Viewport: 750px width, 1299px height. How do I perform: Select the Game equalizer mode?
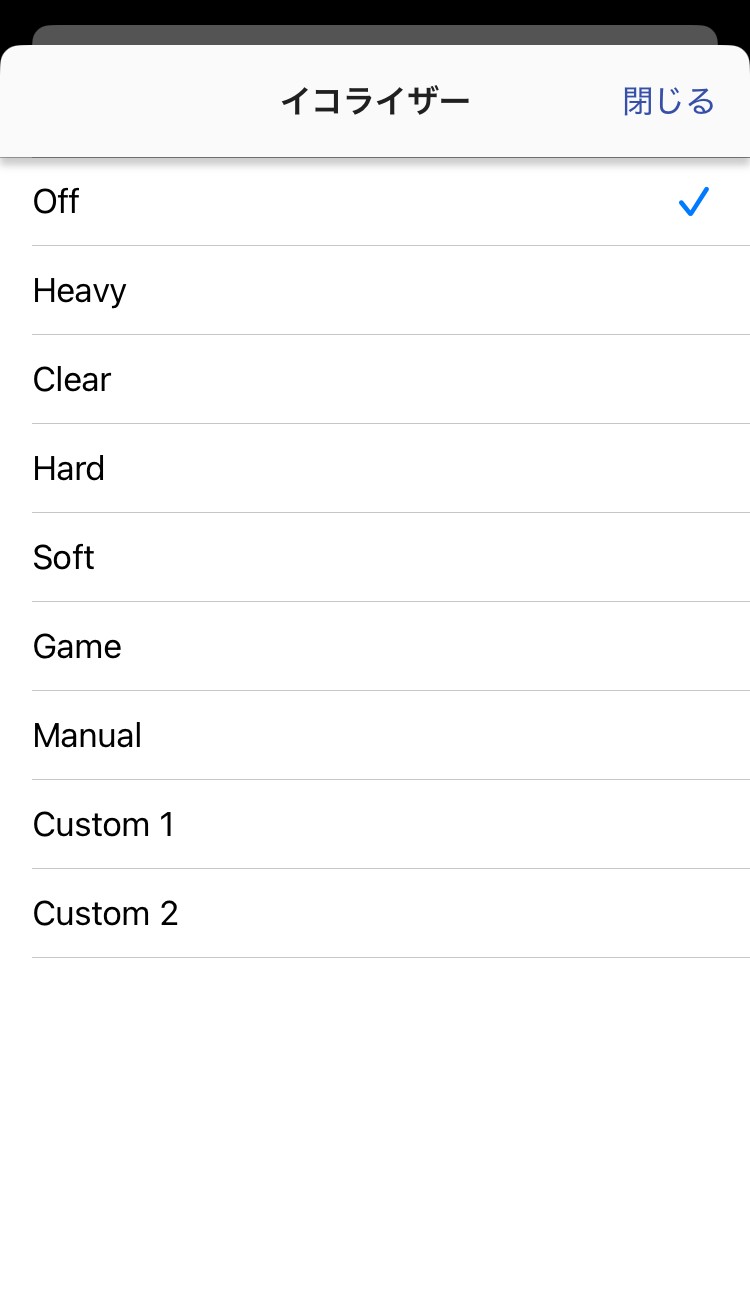click(77, 647)
